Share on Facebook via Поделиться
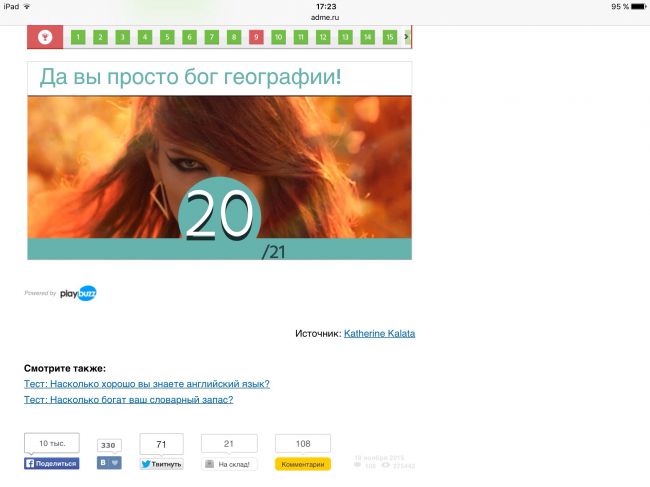Screen dimensions: 650x487 pos(51,463)
